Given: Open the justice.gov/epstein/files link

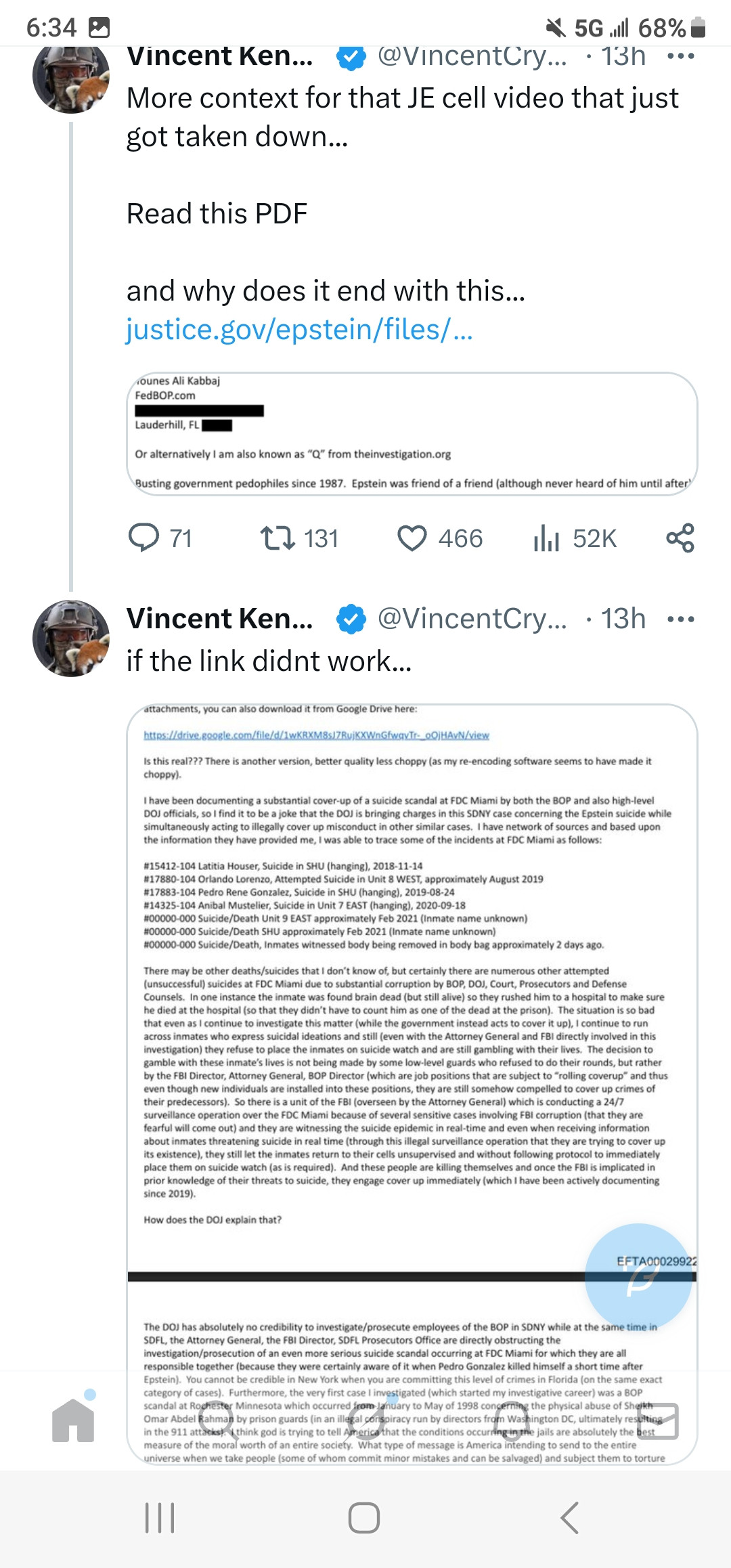Looking at the screenshot, I should (299, 330).
